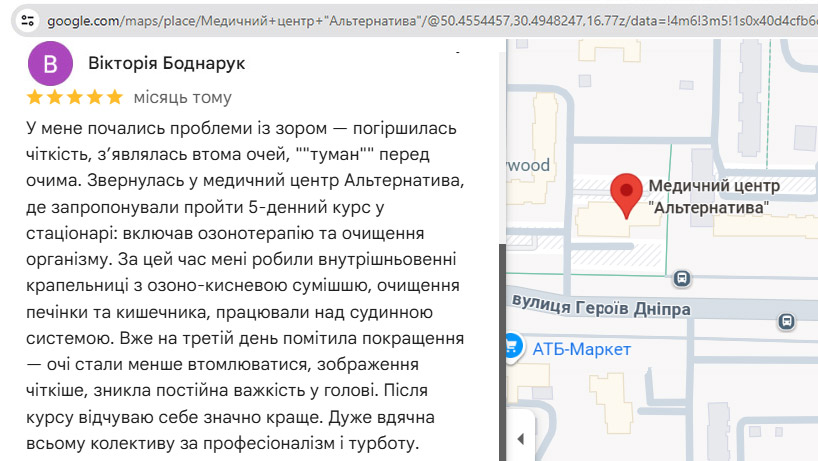Open Вікторія Боднарук's reviewer profile name
This screenshot has height=461, width=818.
(167, 63)
